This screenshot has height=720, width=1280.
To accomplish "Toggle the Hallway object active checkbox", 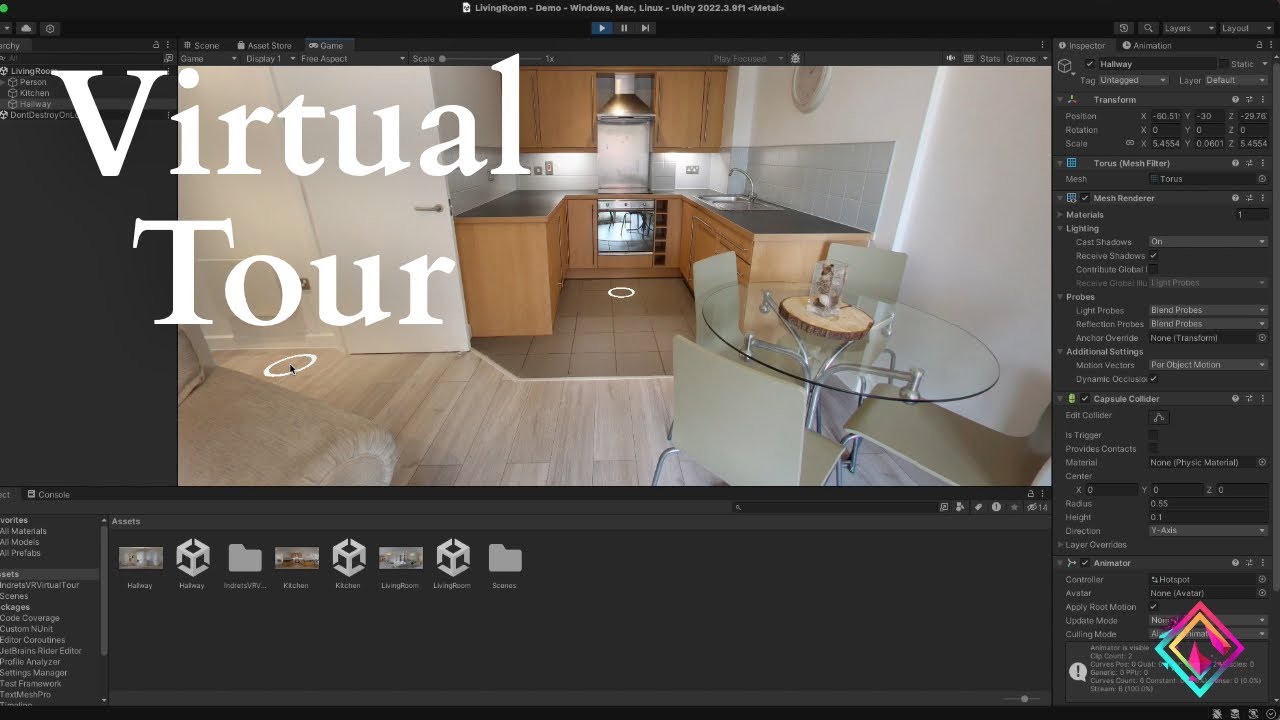I will click(1090, 64).
